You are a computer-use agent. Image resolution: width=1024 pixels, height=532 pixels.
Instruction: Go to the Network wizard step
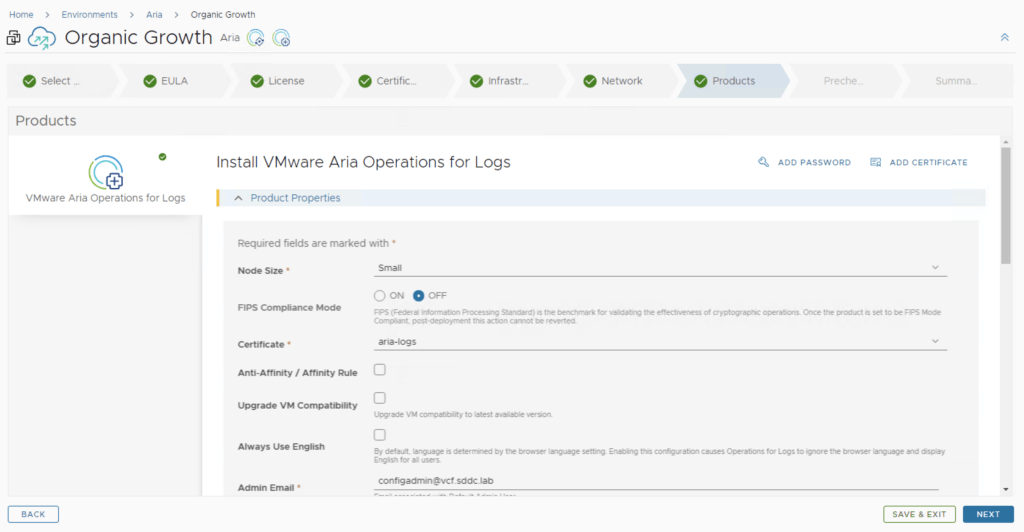[x=621, y=81]
